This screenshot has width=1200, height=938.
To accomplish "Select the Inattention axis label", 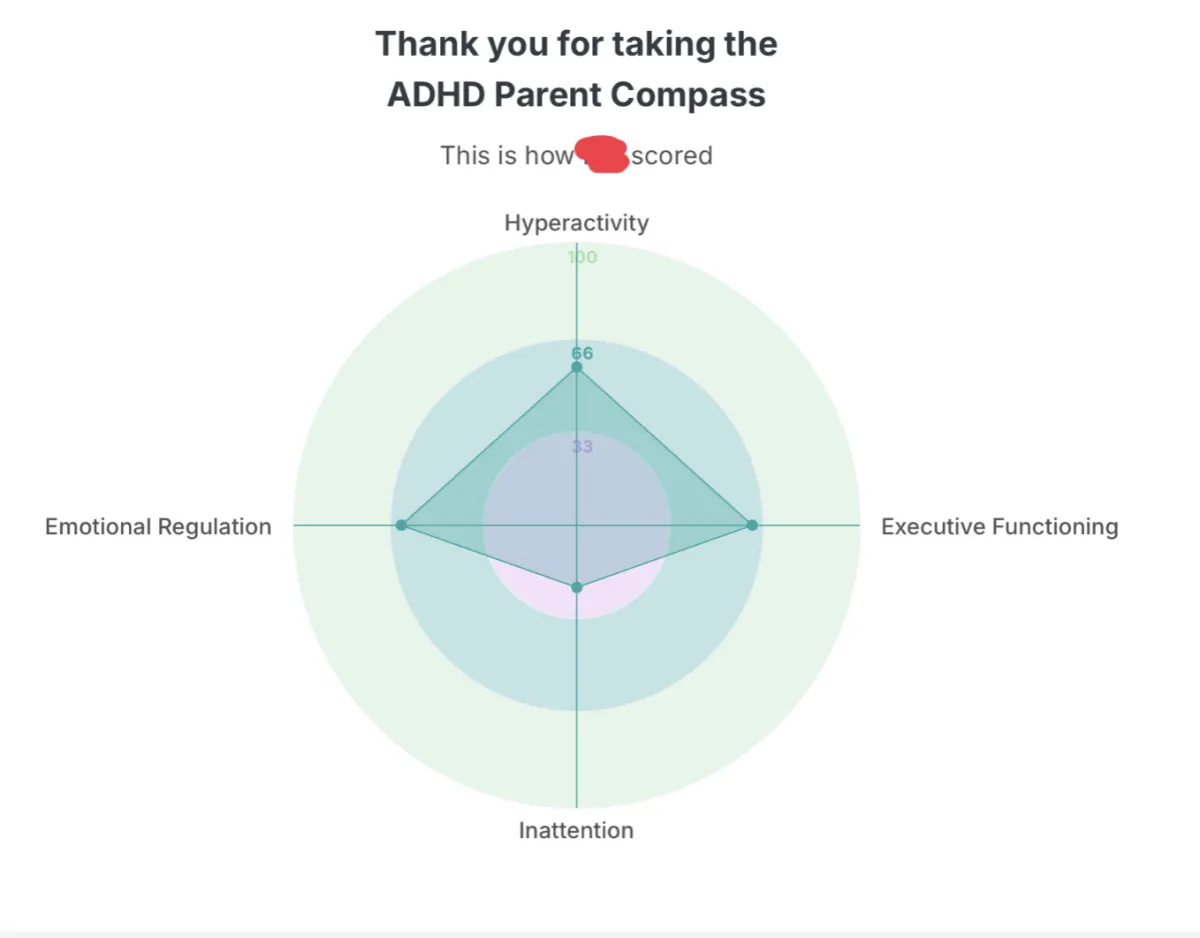I will coord(576,830).
